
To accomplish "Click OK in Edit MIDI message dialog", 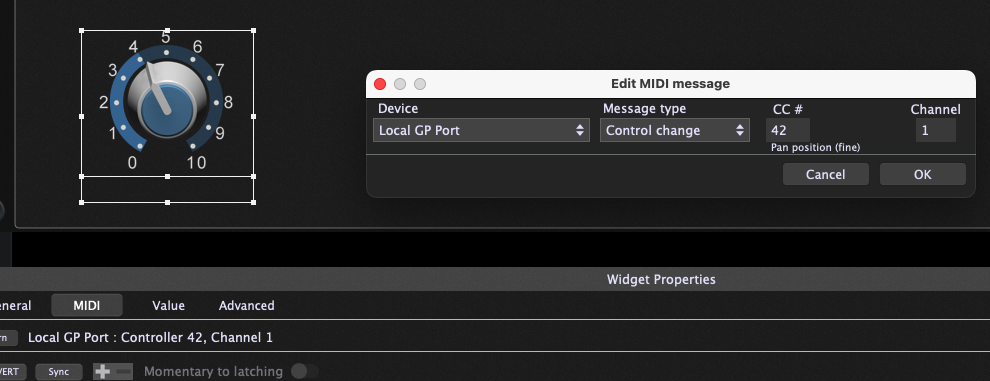I will click(922, 174).
